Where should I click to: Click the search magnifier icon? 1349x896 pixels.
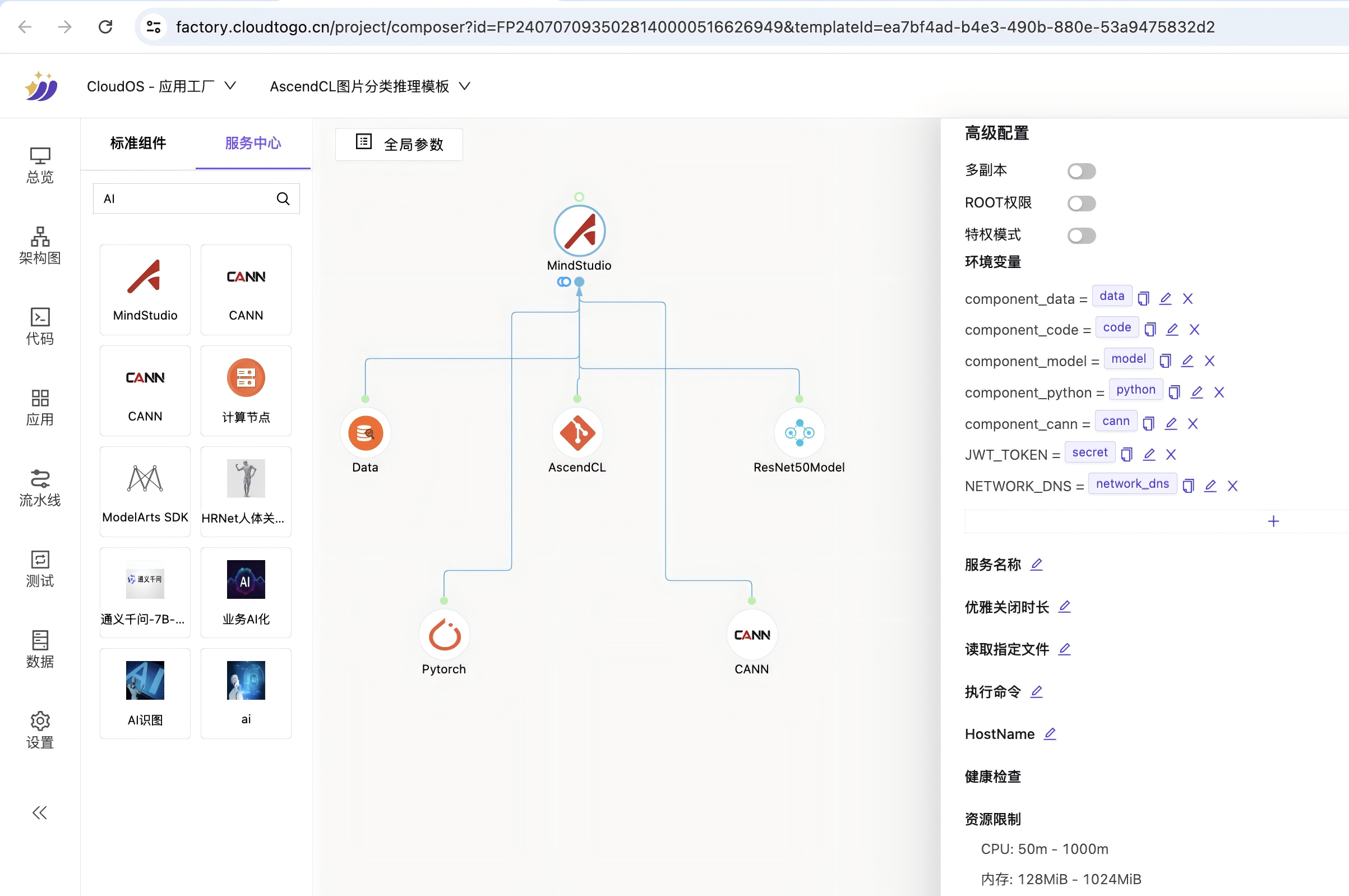[x=283, y=198]
